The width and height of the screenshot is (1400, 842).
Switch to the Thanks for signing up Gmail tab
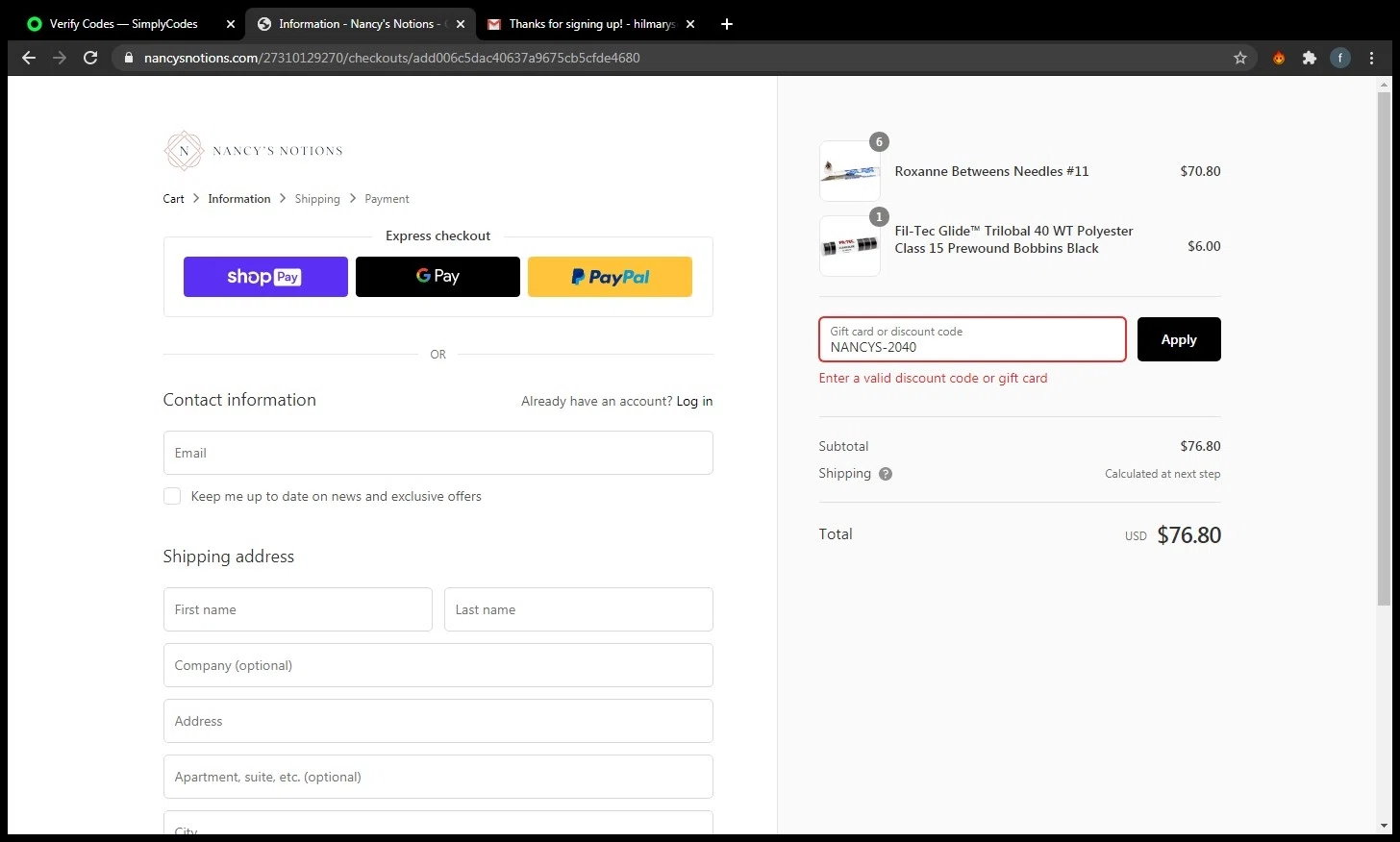click(591, 24)
